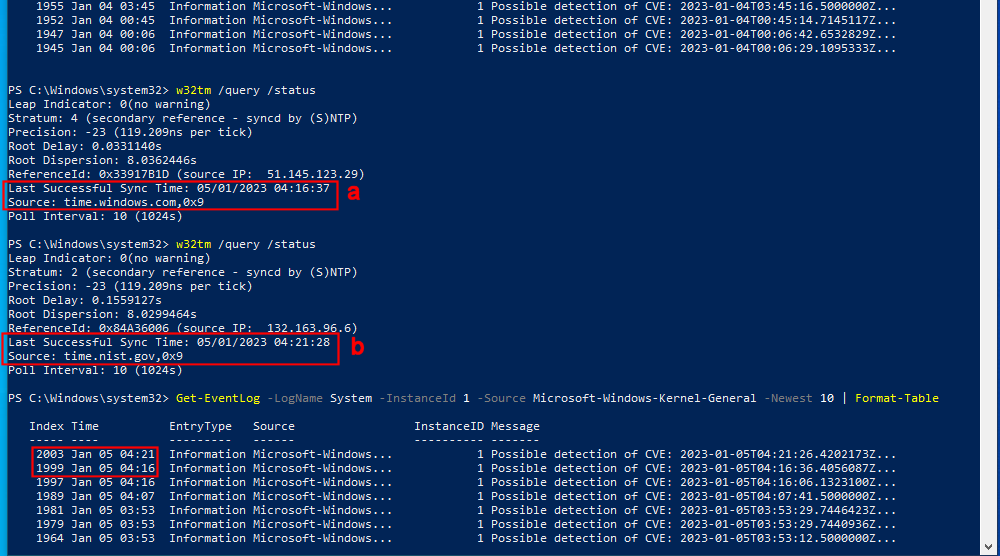1000x556 pixels.
Task: Click the red annotation letter "a"
Action: coord(352,194)
